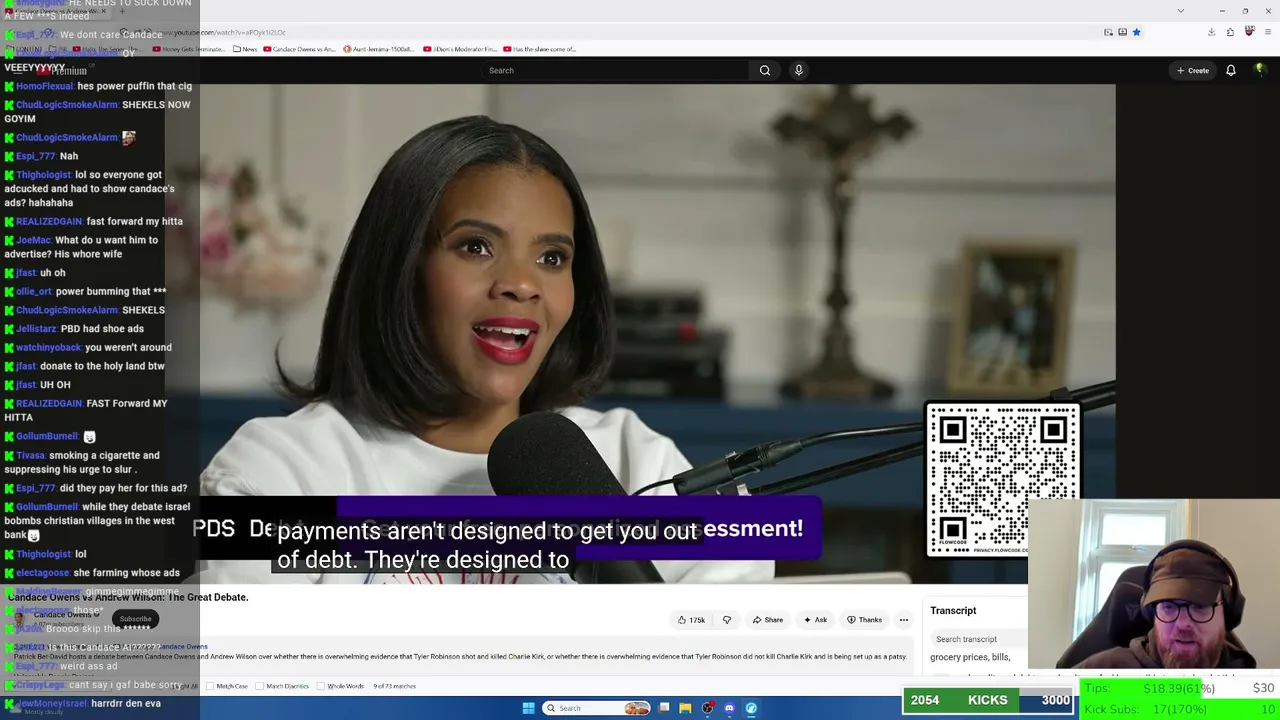Click the QR code overlay on video

point(1002,478)
